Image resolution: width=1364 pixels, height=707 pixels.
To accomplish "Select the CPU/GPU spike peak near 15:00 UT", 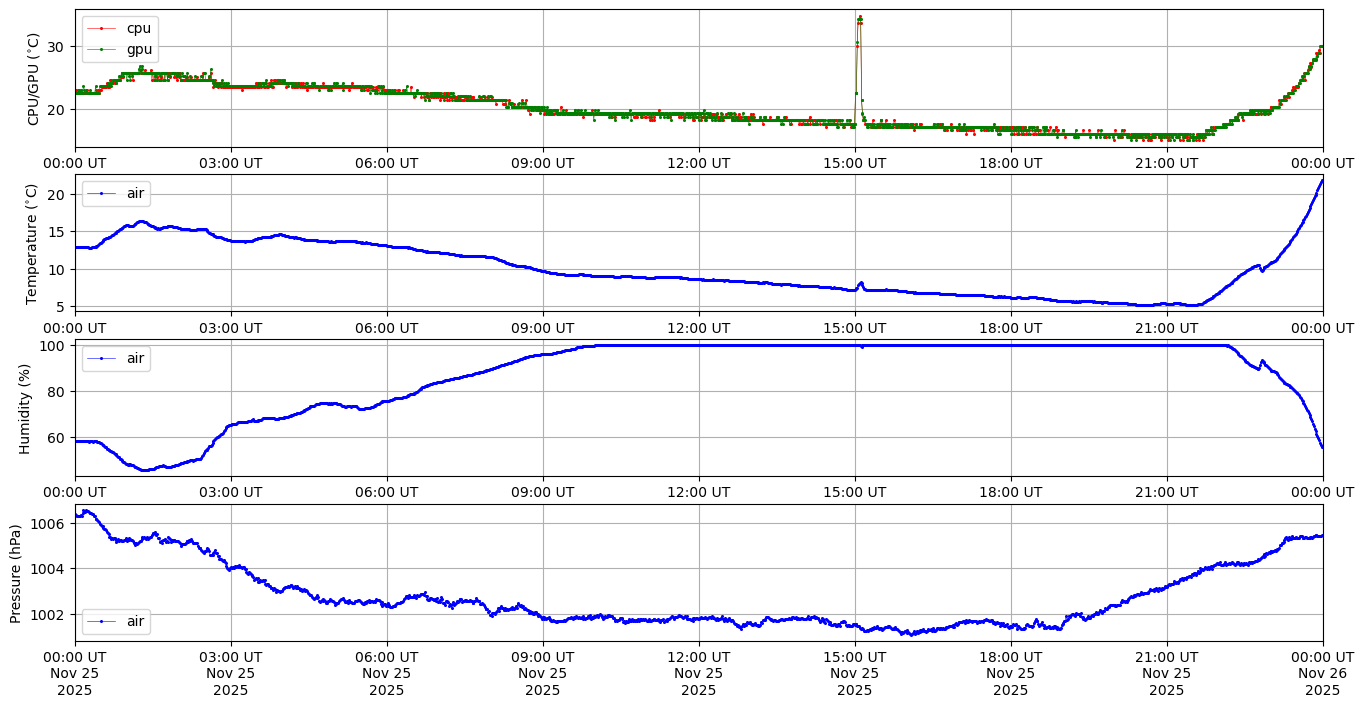I will pyautogui.click(x=860, y=18).
